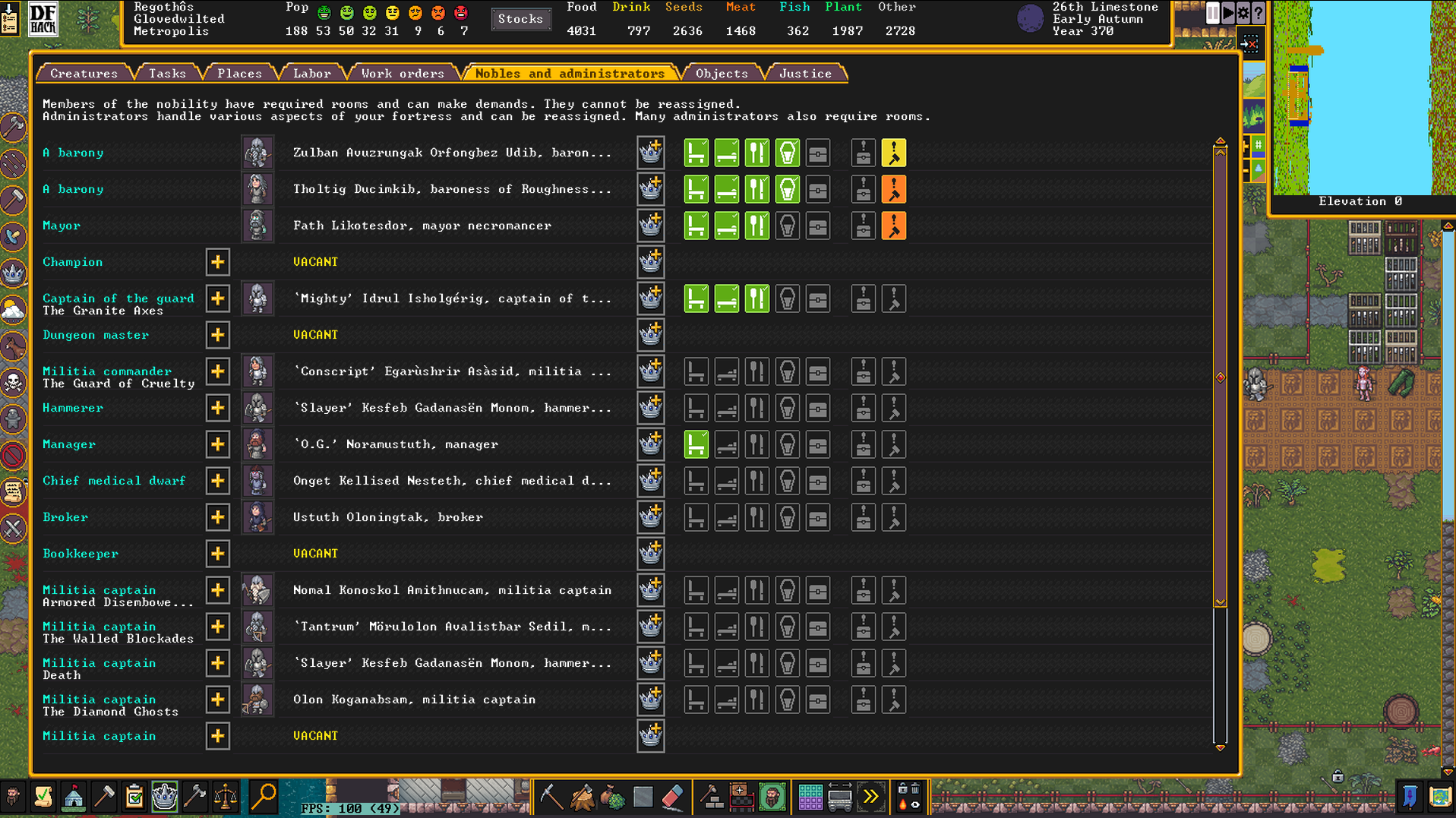Open the justice scales icon
This screenshot has width=1456, height=818.
click(226, 797)
